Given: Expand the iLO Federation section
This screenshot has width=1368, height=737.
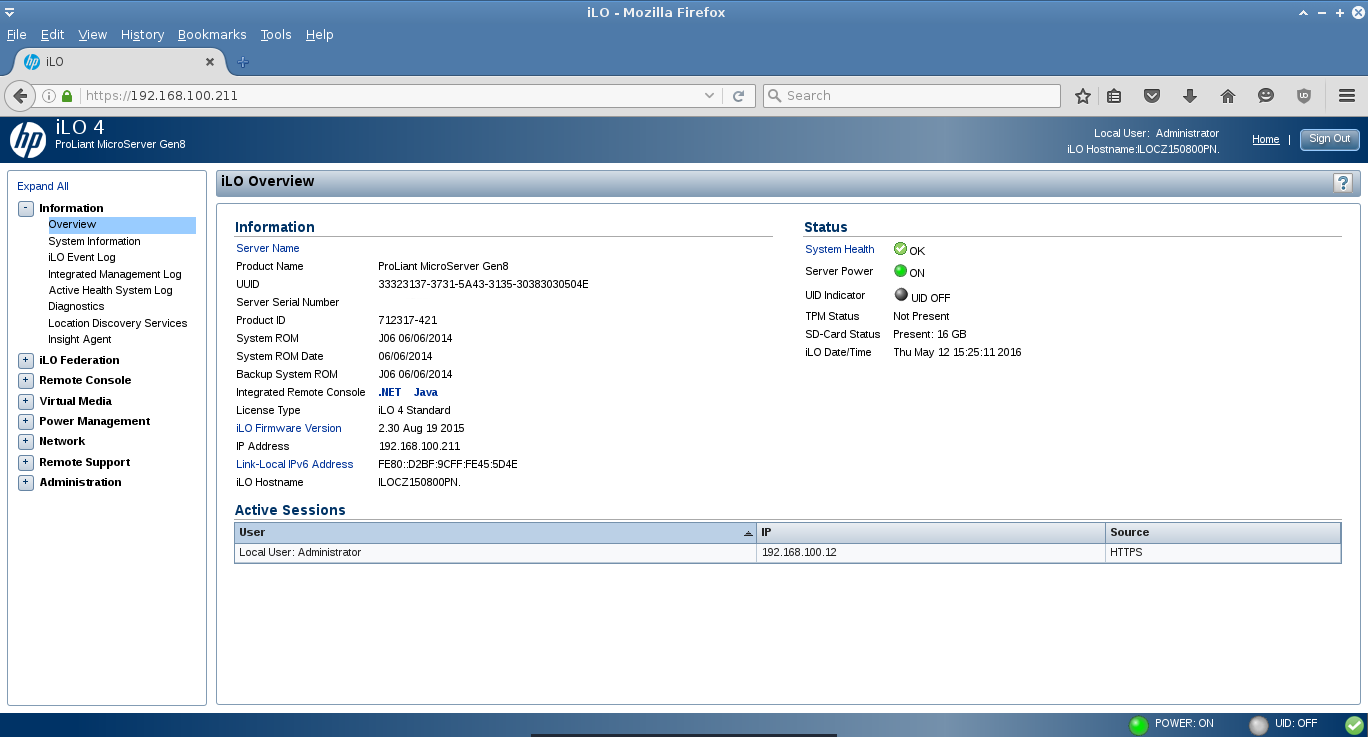Looking at the screenshot, I should point(26,360).
